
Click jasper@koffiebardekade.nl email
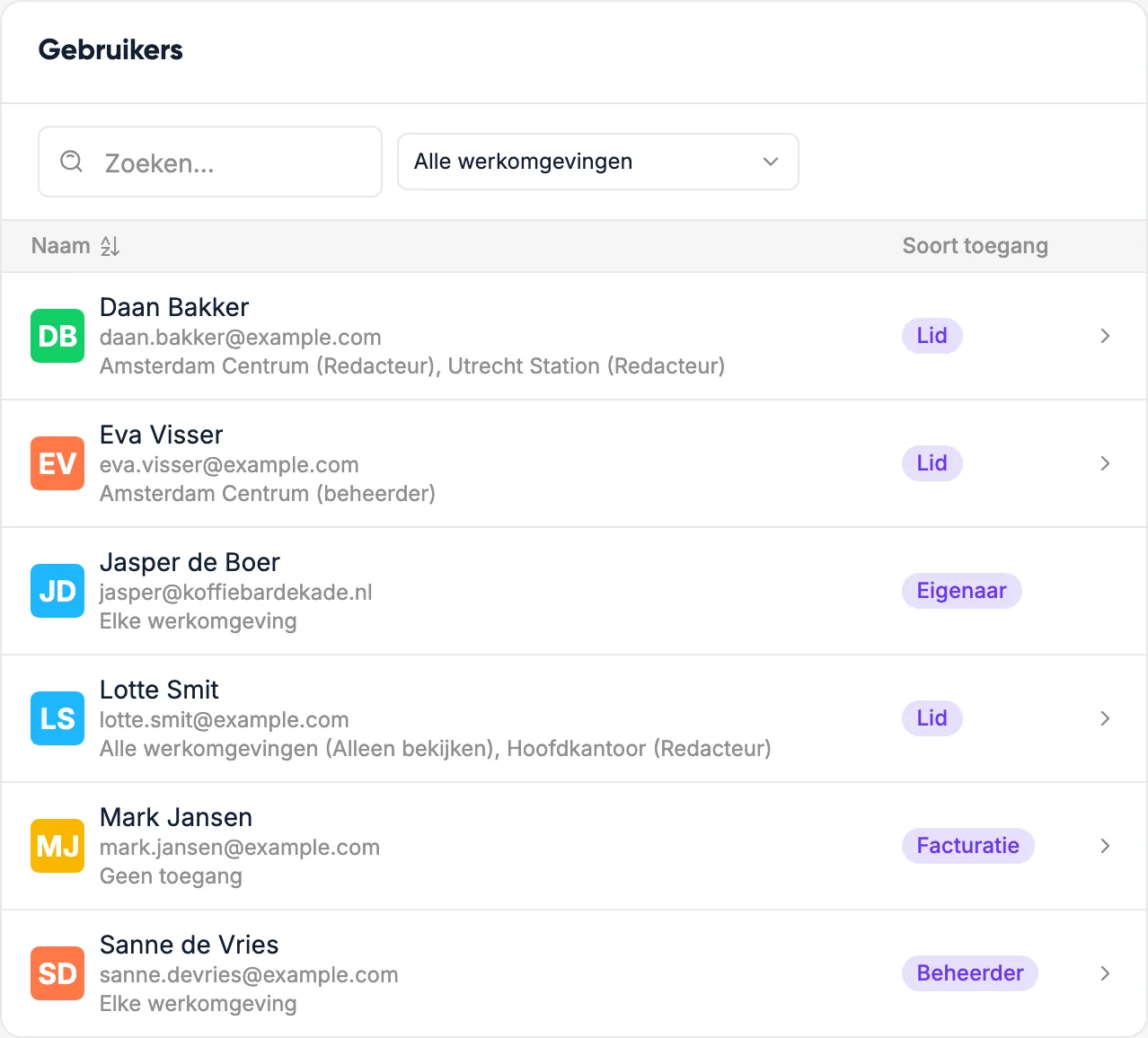coord(236,593)
